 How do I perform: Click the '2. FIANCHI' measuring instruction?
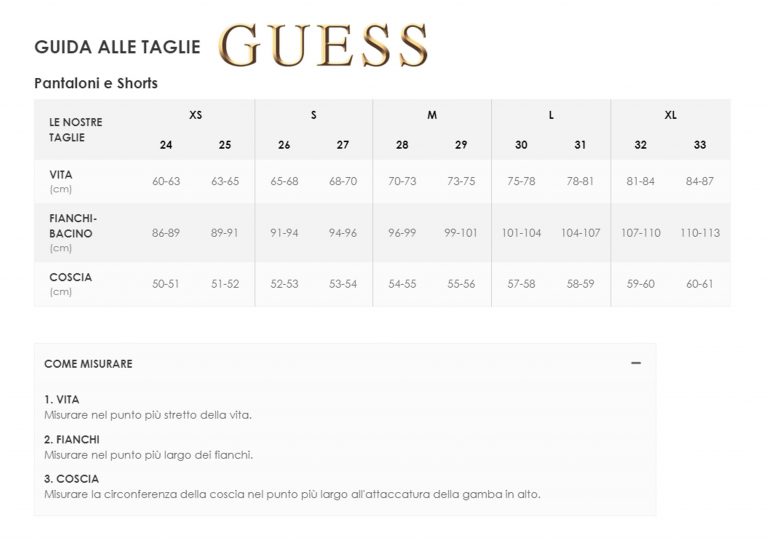tap(72, 439)
